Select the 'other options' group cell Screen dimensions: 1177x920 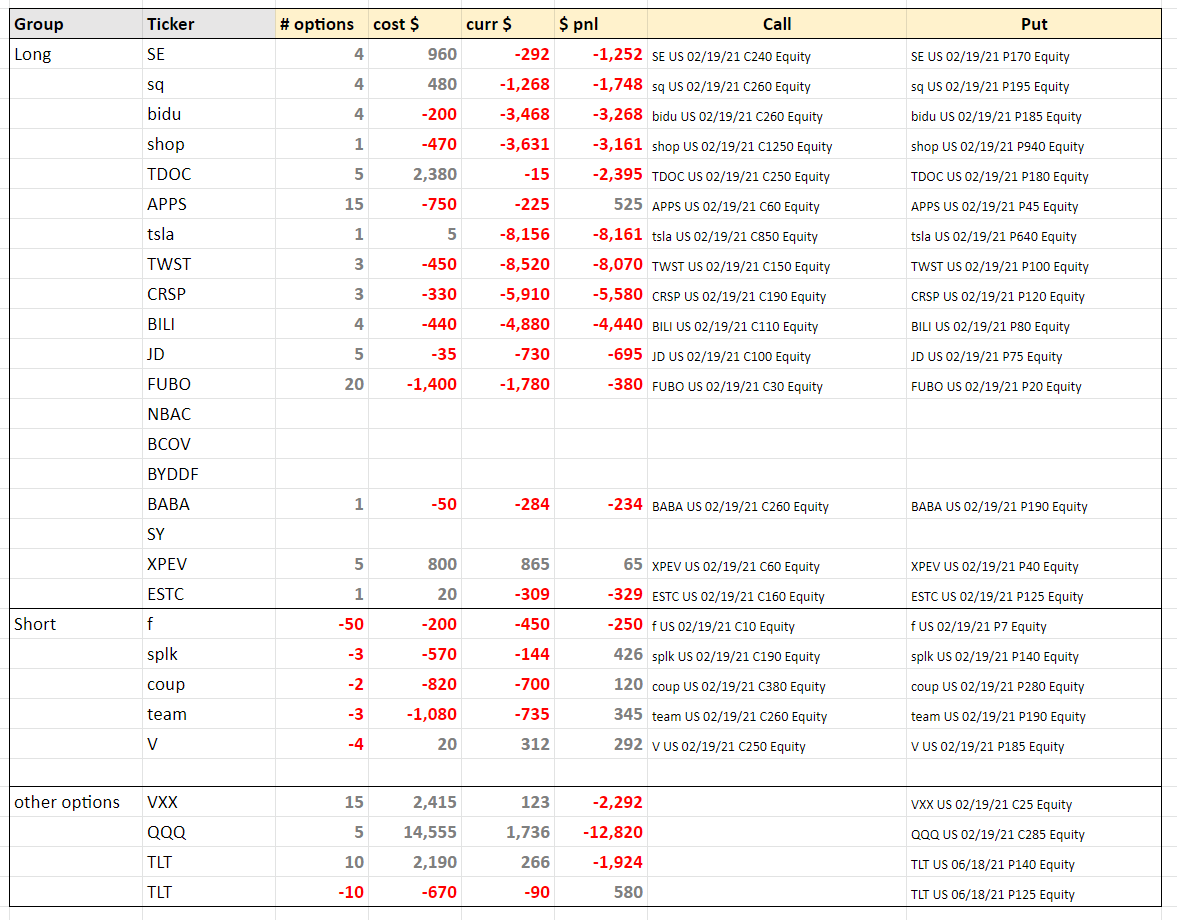[x=76, y=802]
